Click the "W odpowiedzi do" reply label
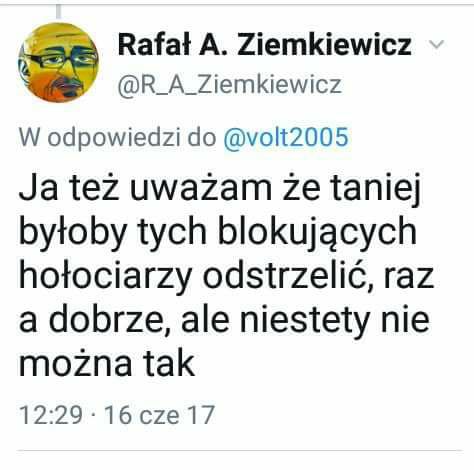This screenshot has height=470, width=474. [117, 137]
